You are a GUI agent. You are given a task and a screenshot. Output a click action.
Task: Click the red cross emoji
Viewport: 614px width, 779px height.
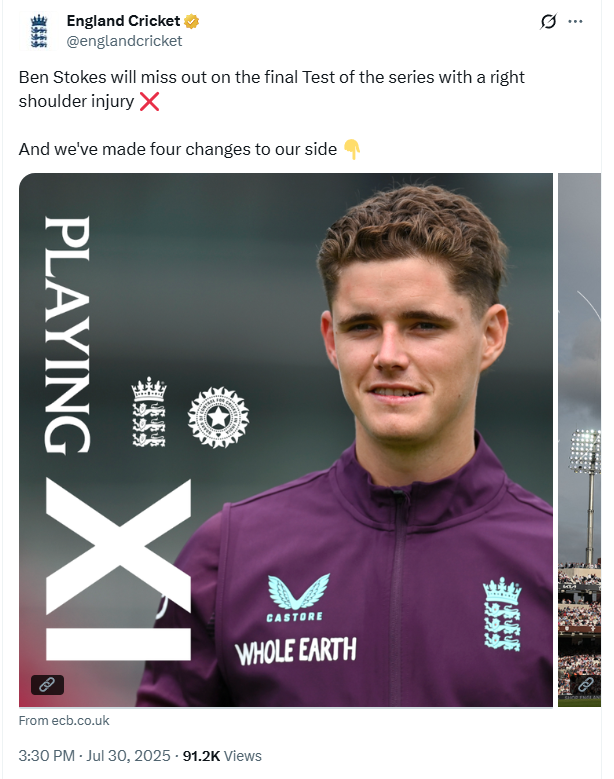(x=149, y=101)
